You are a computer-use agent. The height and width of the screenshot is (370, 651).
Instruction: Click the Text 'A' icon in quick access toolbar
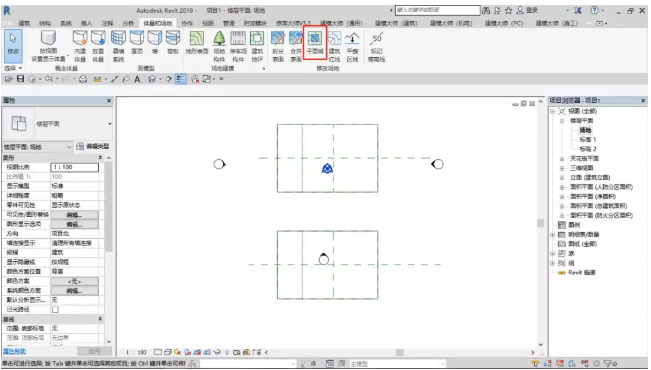click(x=137, y=79)
